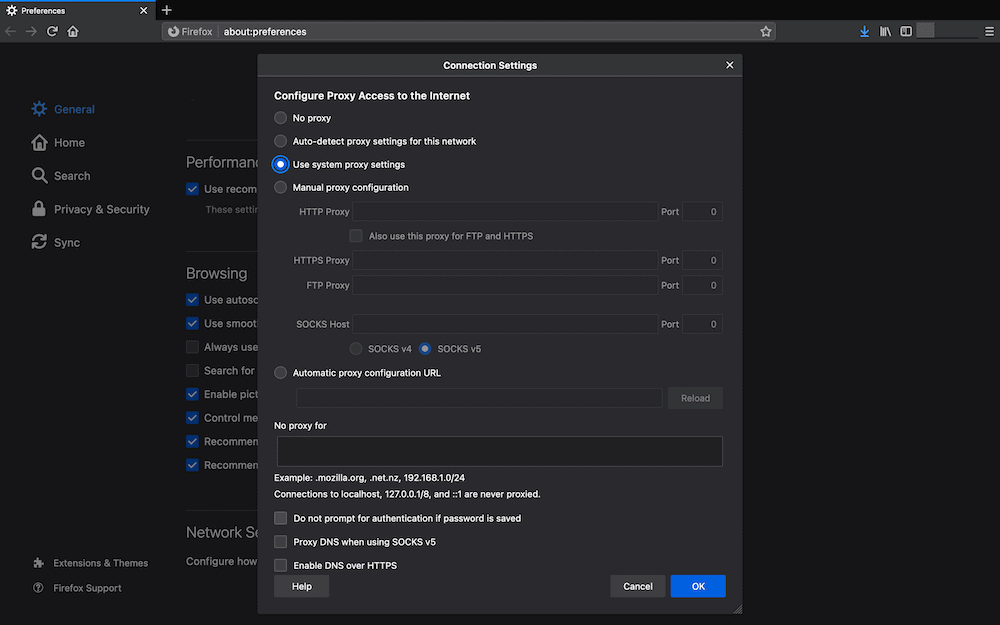Open Extensions & Themes

(98, 562)
